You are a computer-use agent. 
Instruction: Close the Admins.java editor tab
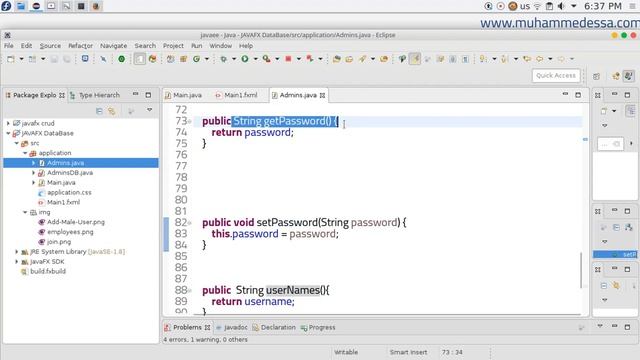[322, 95]
